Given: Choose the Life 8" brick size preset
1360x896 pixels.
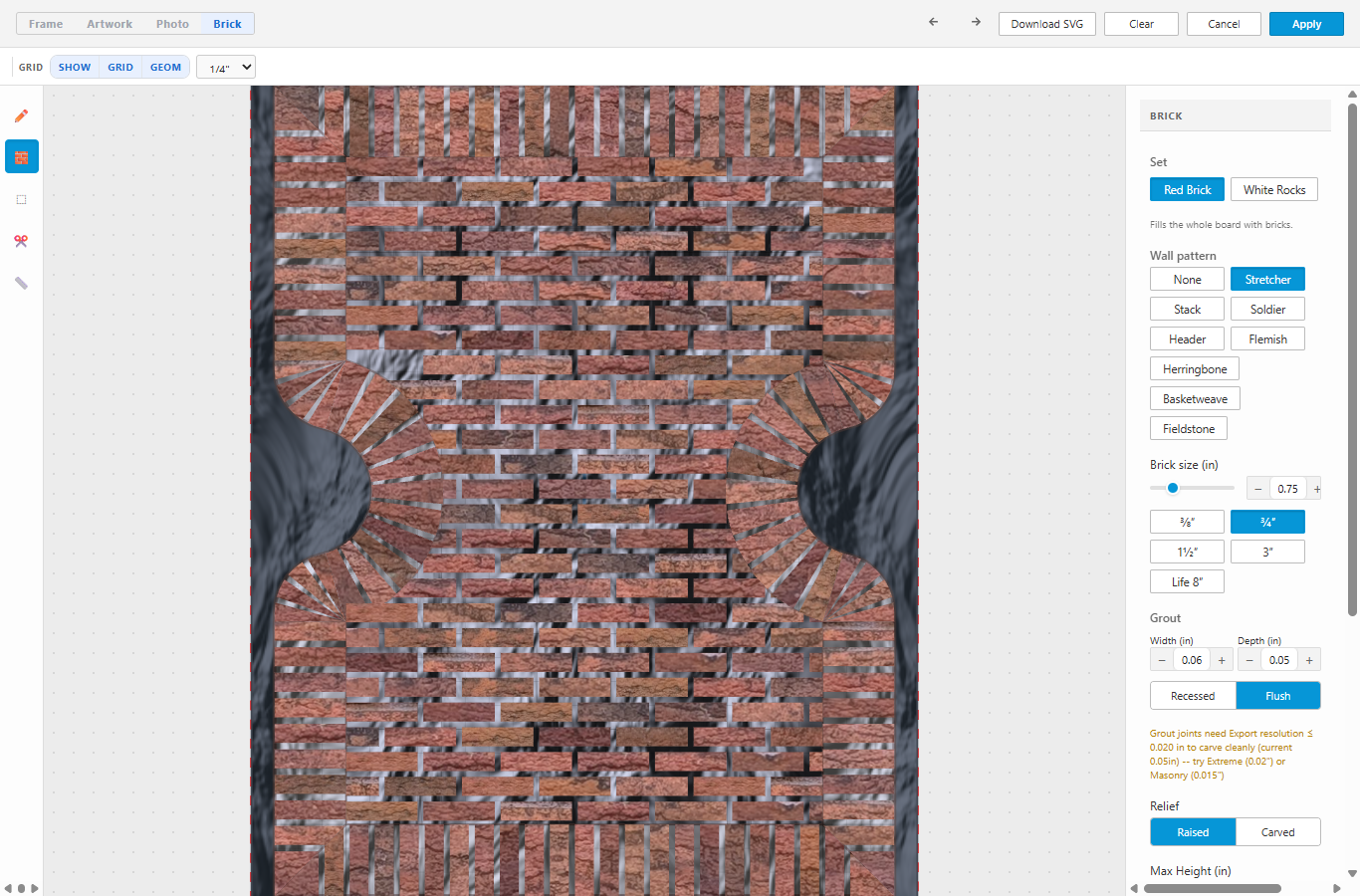Looking at the screenshot, I should click(x=1187, y=581).
